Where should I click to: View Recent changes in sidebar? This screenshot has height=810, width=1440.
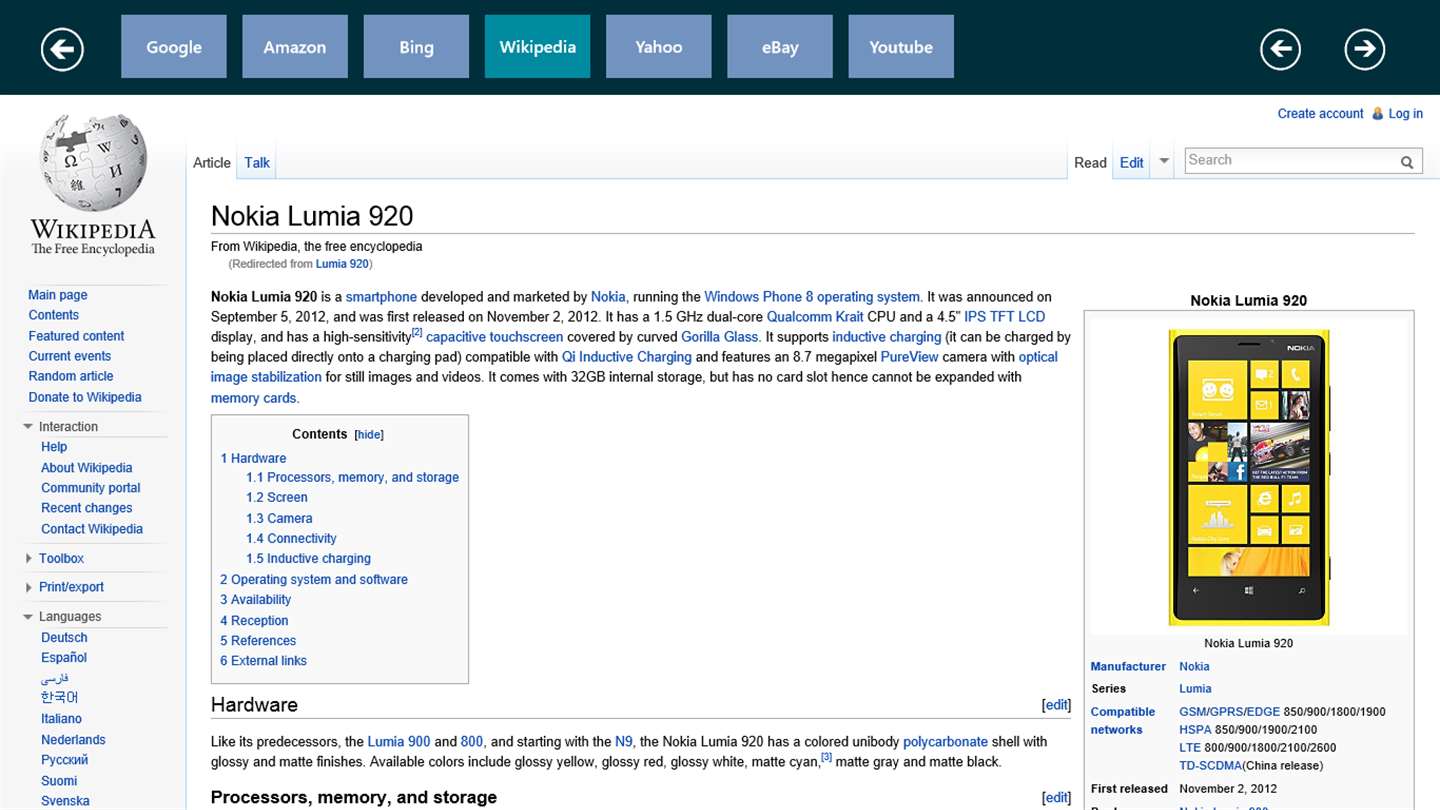coord(87,508)
